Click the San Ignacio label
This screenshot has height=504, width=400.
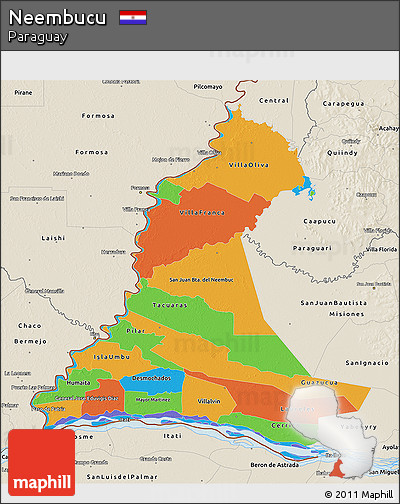pyautogui.click(x=367, y=363)
